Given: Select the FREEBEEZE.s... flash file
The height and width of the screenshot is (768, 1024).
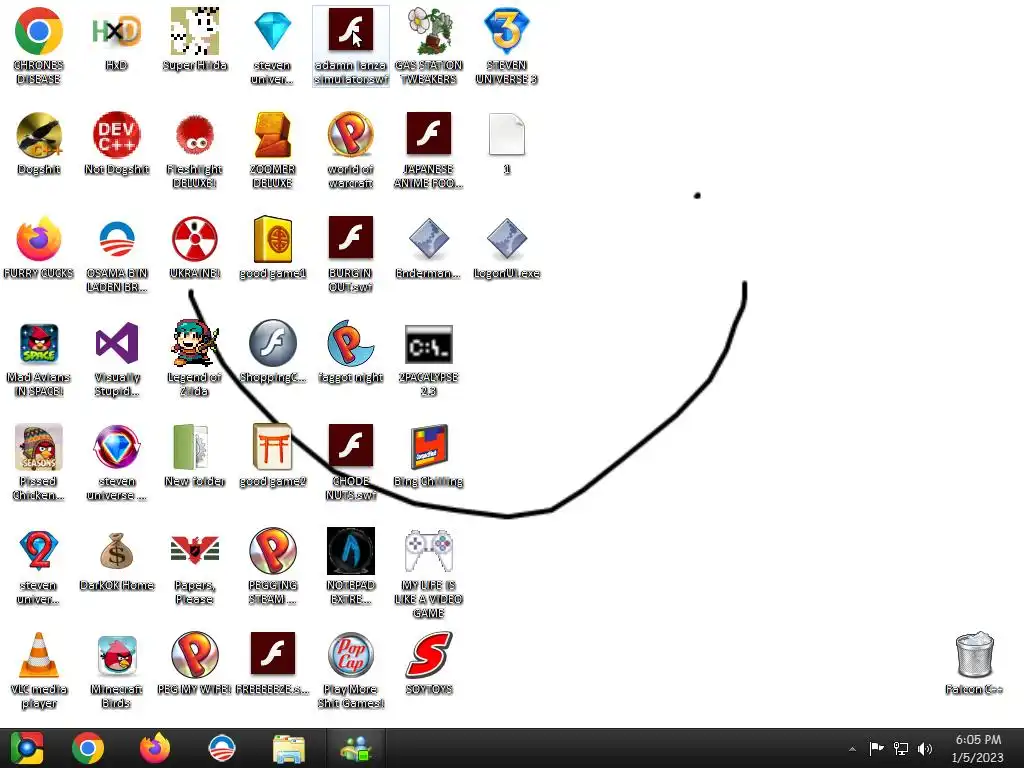Looking at the screenshot, I should [272, 654].
